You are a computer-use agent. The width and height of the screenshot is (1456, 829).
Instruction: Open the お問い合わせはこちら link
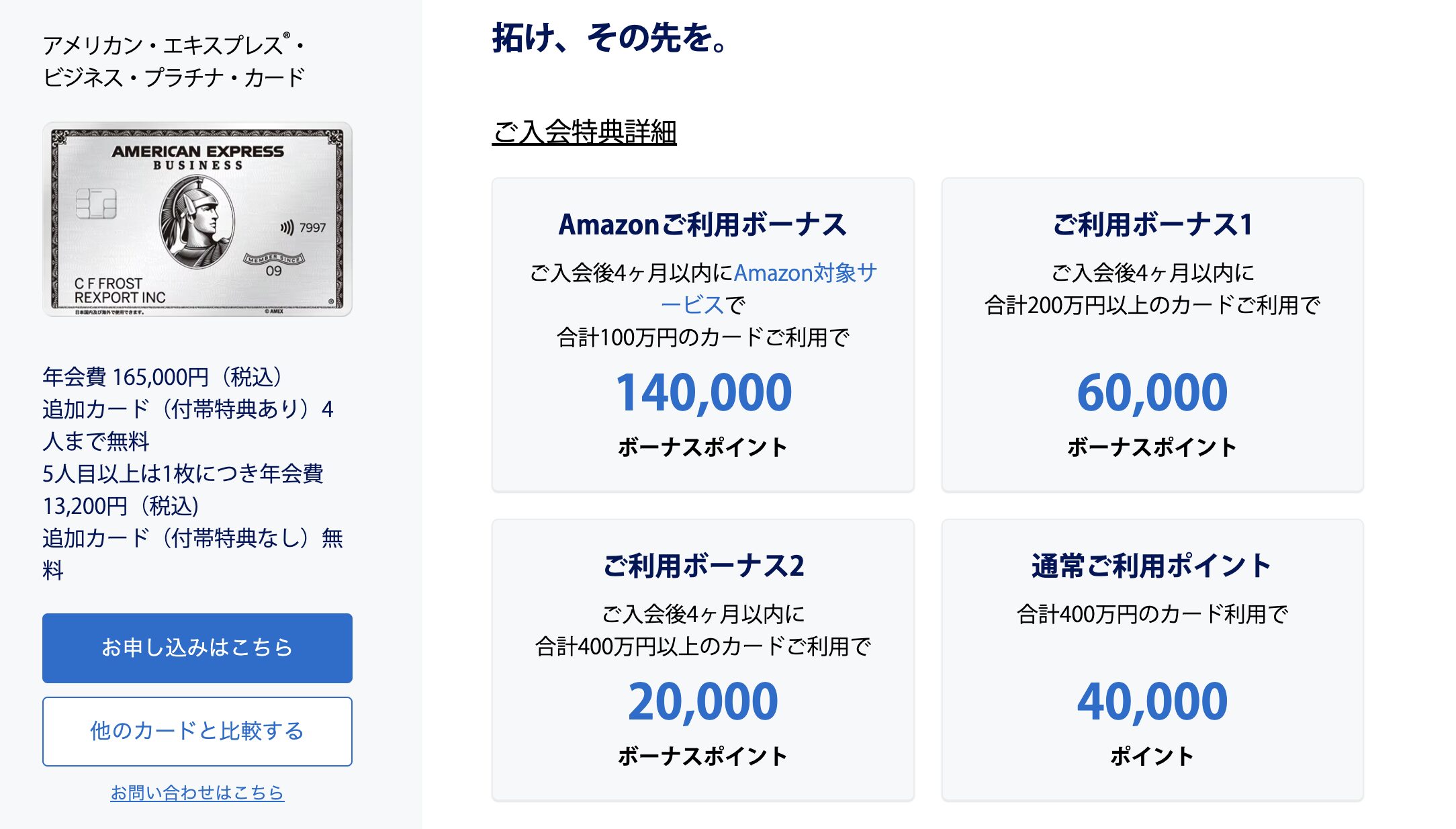point(197,793)
